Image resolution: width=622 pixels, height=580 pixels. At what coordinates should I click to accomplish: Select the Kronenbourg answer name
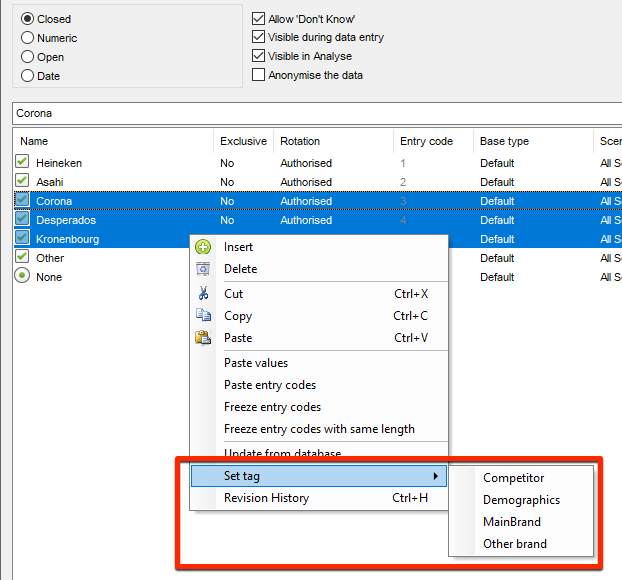pos(67,239)
